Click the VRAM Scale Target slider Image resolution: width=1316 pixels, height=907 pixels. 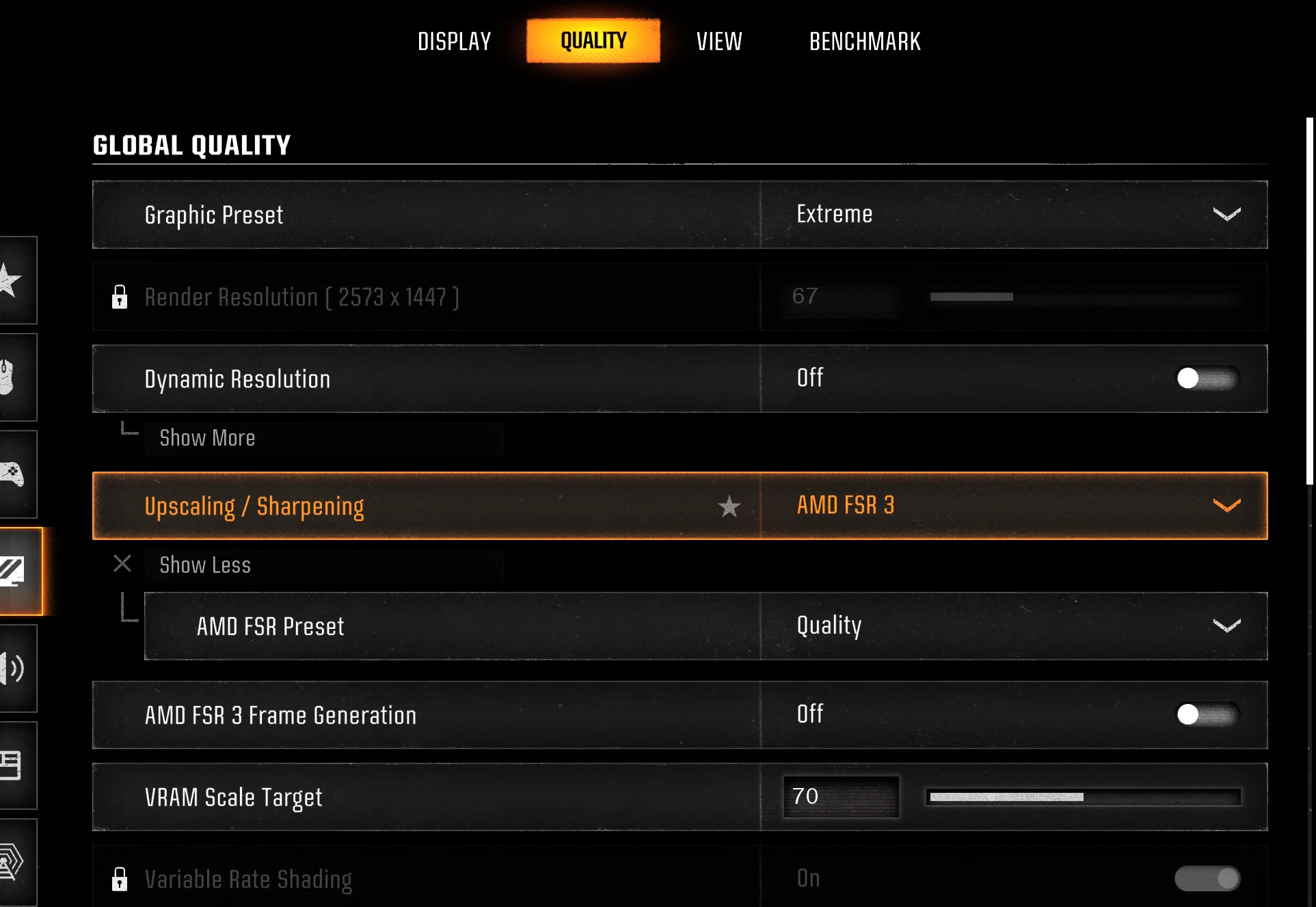click(x=1084, y=797)
